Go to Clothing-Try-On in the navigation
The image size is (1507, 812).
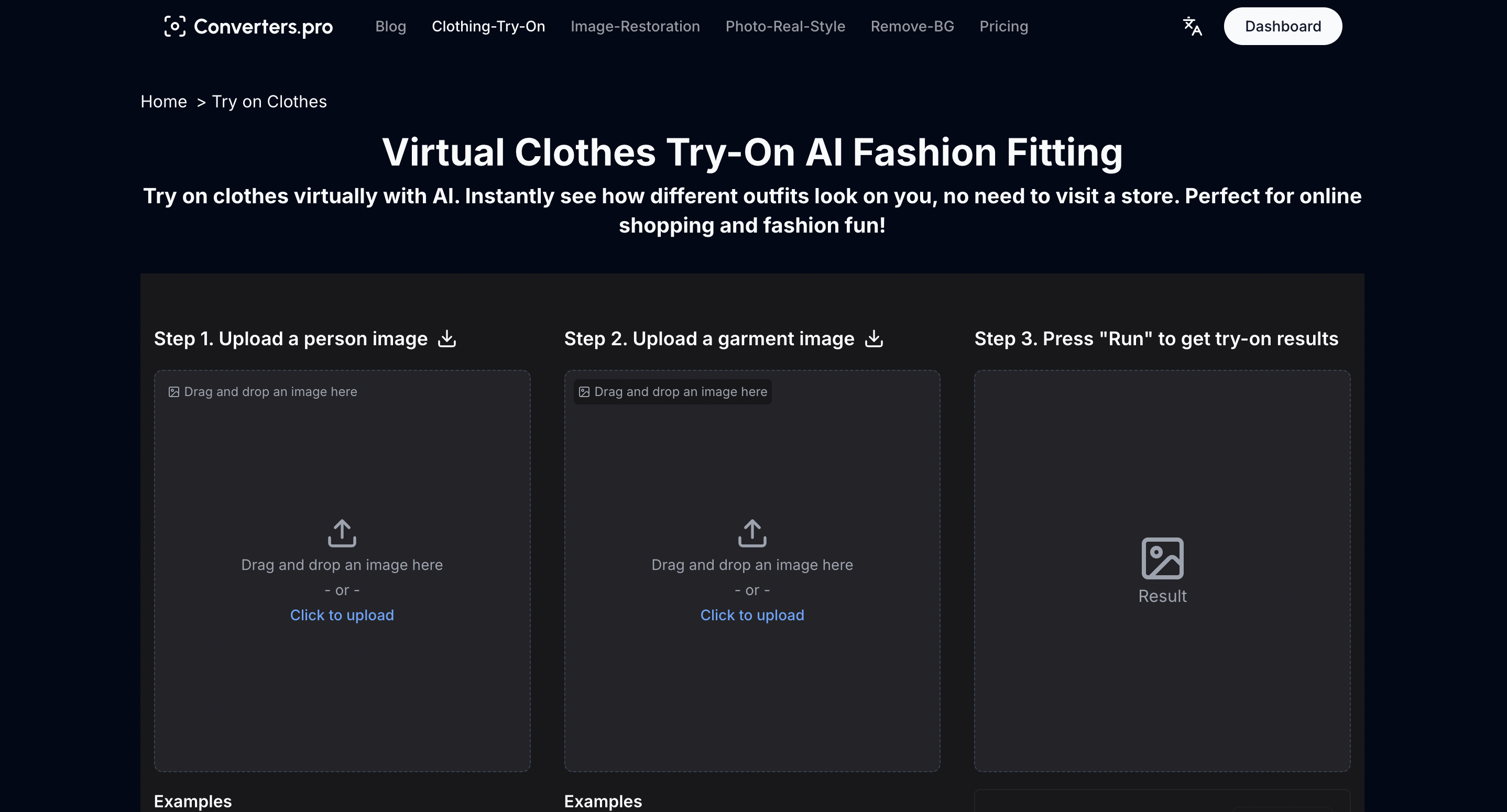pos(488,26)
